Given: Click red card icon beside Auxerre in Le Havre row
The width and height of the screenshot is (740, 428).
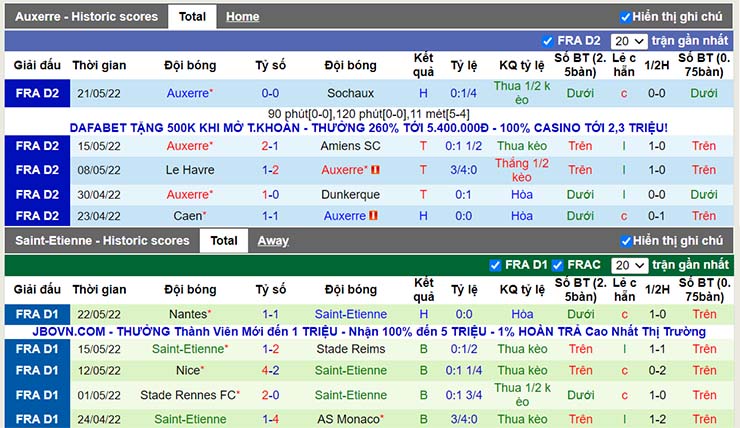Looking at the screenshot, I should tap(376, 169).
